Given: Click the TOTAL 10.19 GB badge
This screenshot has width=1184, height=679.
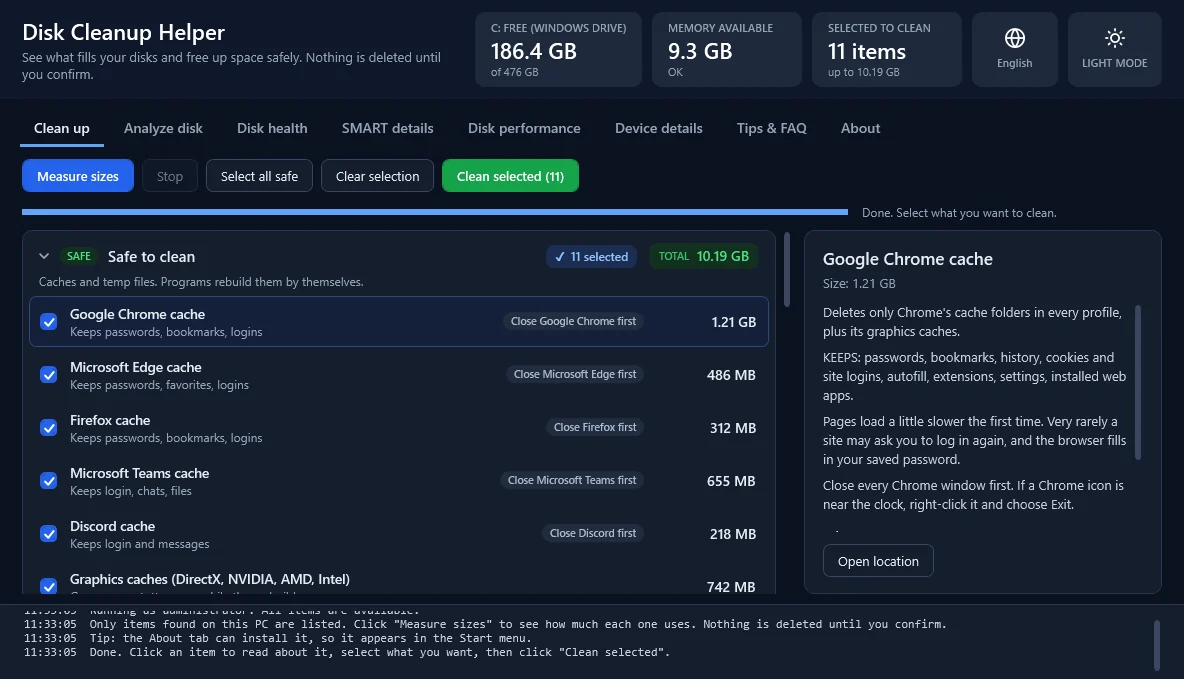Looking at the screenshot, I should (x=704, y=257).
